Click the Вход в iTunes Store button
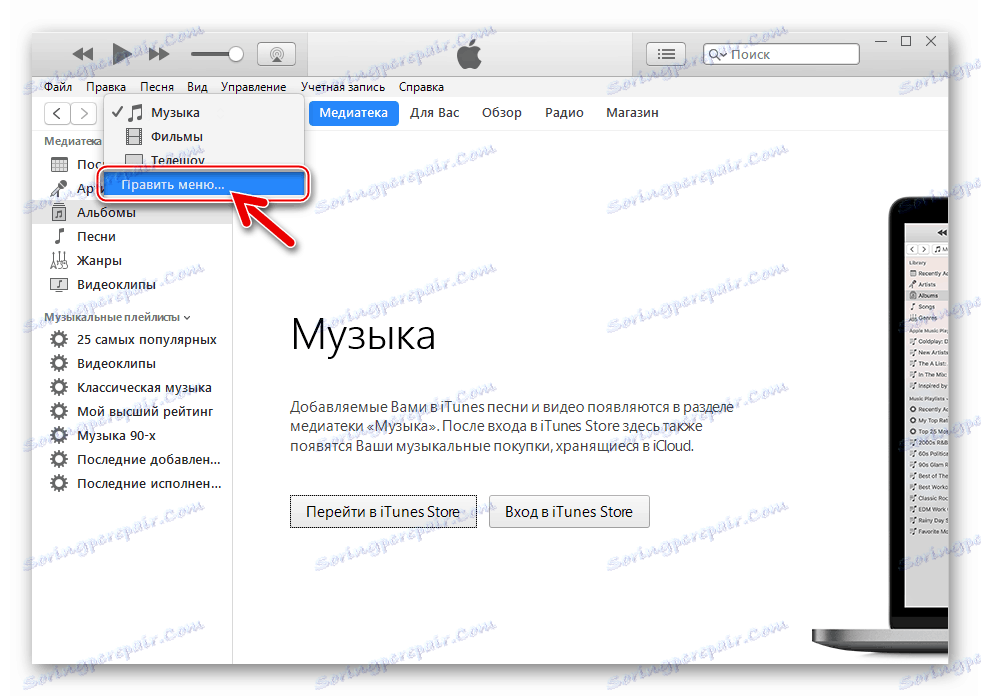Screen dimensions: 981x696 pos(569,512)
